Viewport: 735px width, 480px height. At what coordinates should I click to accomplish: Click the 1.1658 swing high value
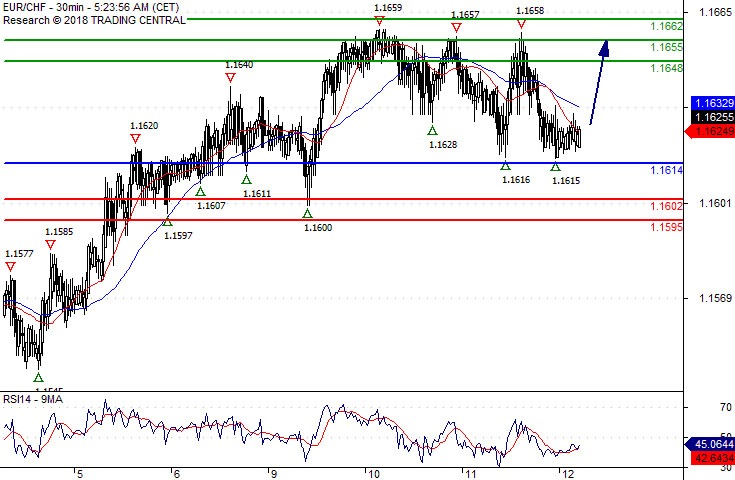click(x=530, y=11)
